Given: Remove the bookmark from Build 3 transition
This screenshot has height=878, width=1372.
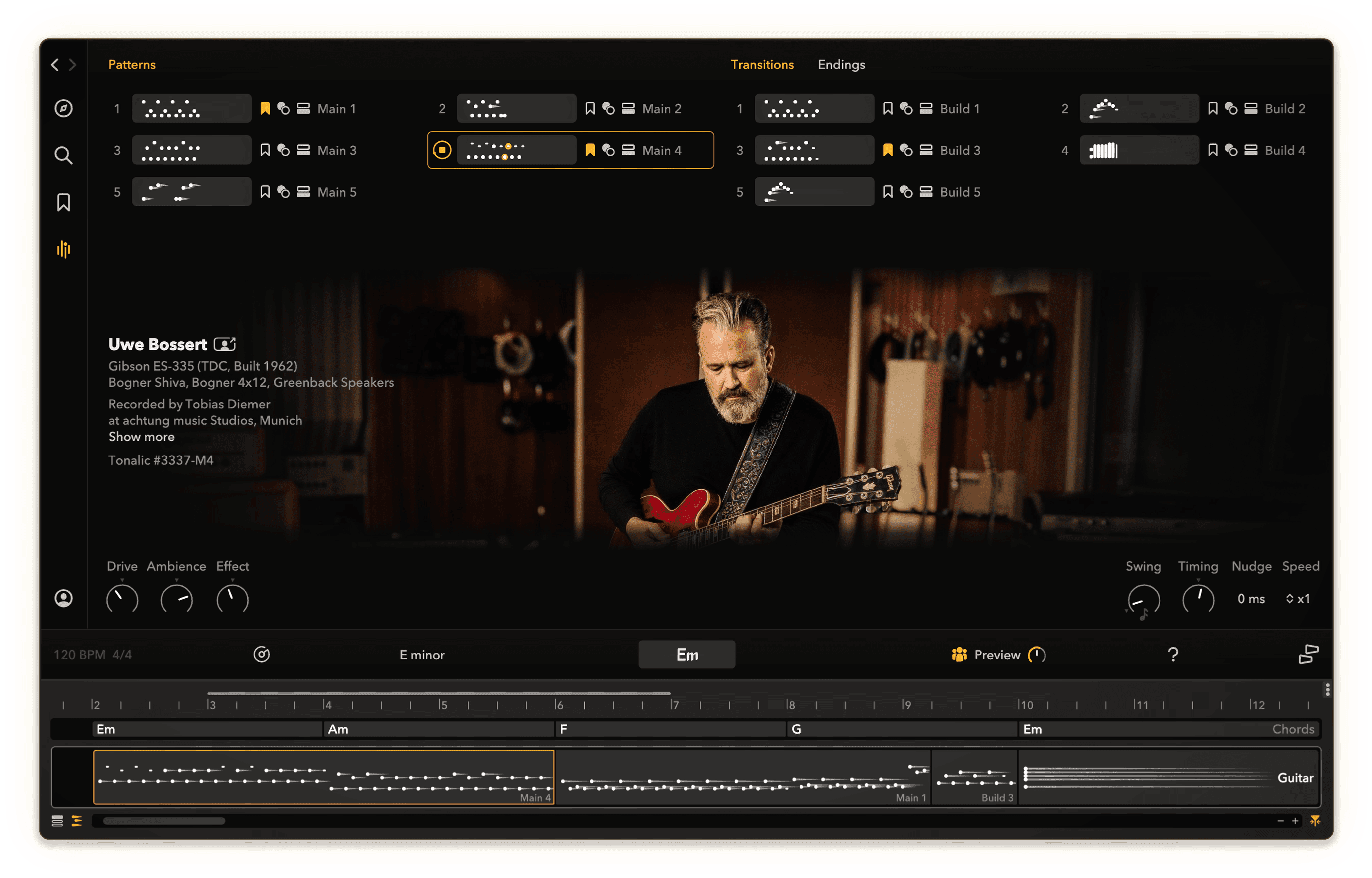Looking at the screenshot, I should (888, 150).
